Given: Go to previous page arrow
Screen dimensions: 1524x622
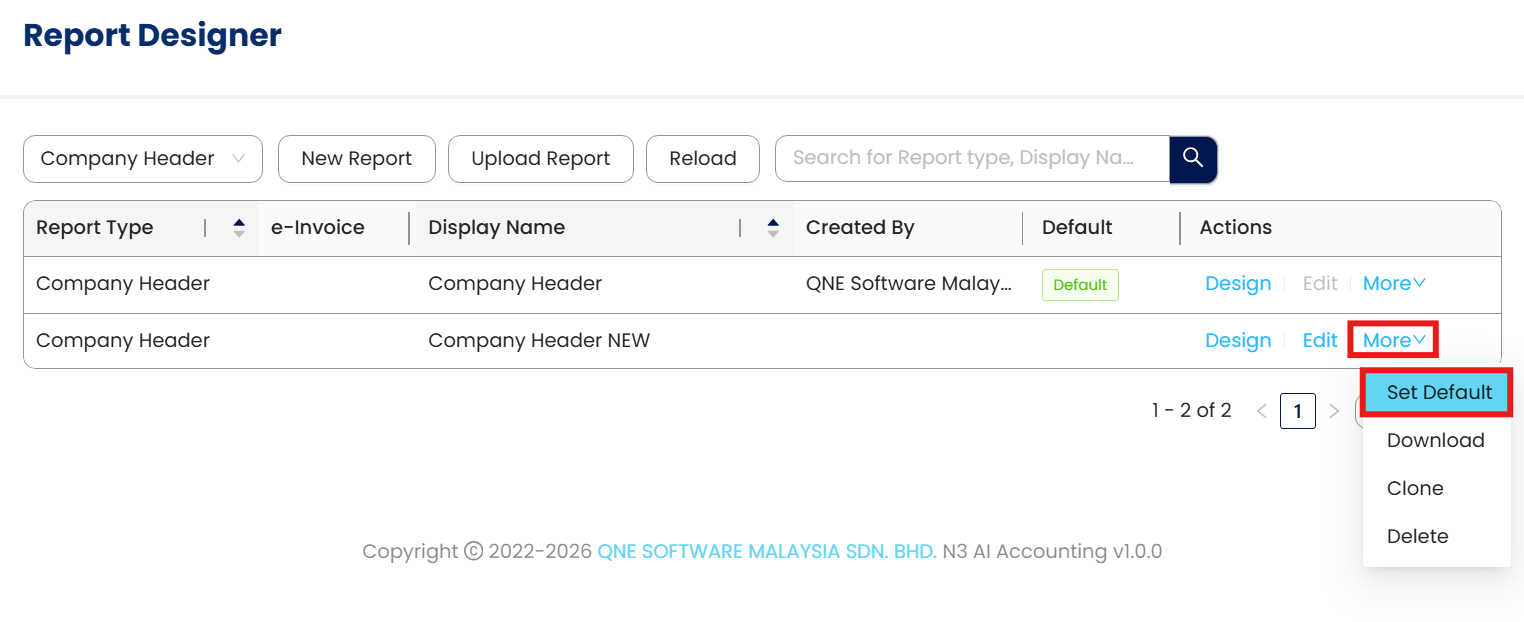Looking at the screenshot, I should coord(1262,411).
